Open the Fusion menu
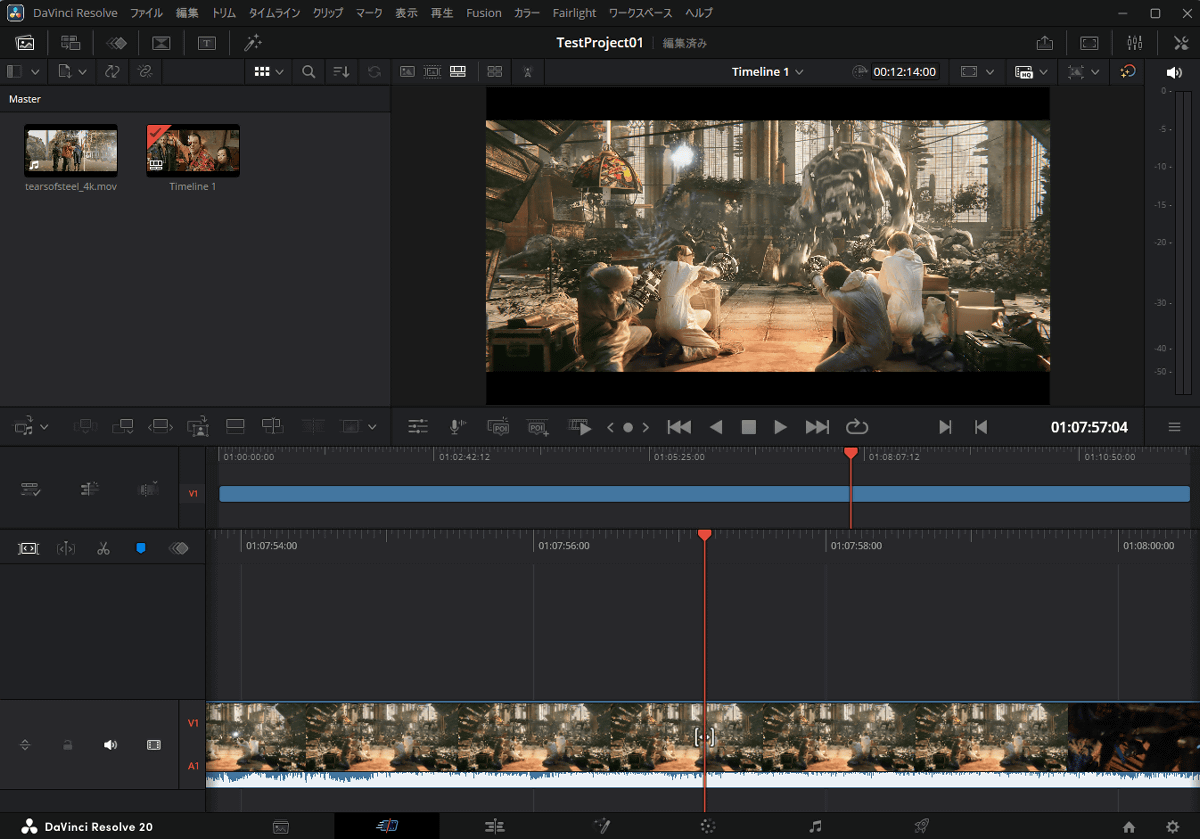 pyautogui.click(x=484, y=13)
